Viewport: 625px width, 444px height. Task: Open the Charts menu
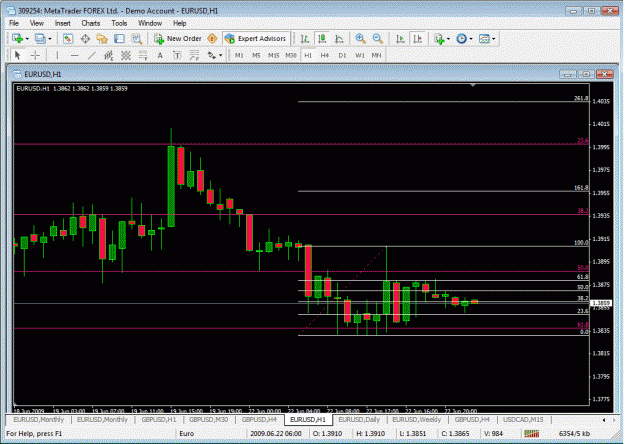(x=91, y=23)
